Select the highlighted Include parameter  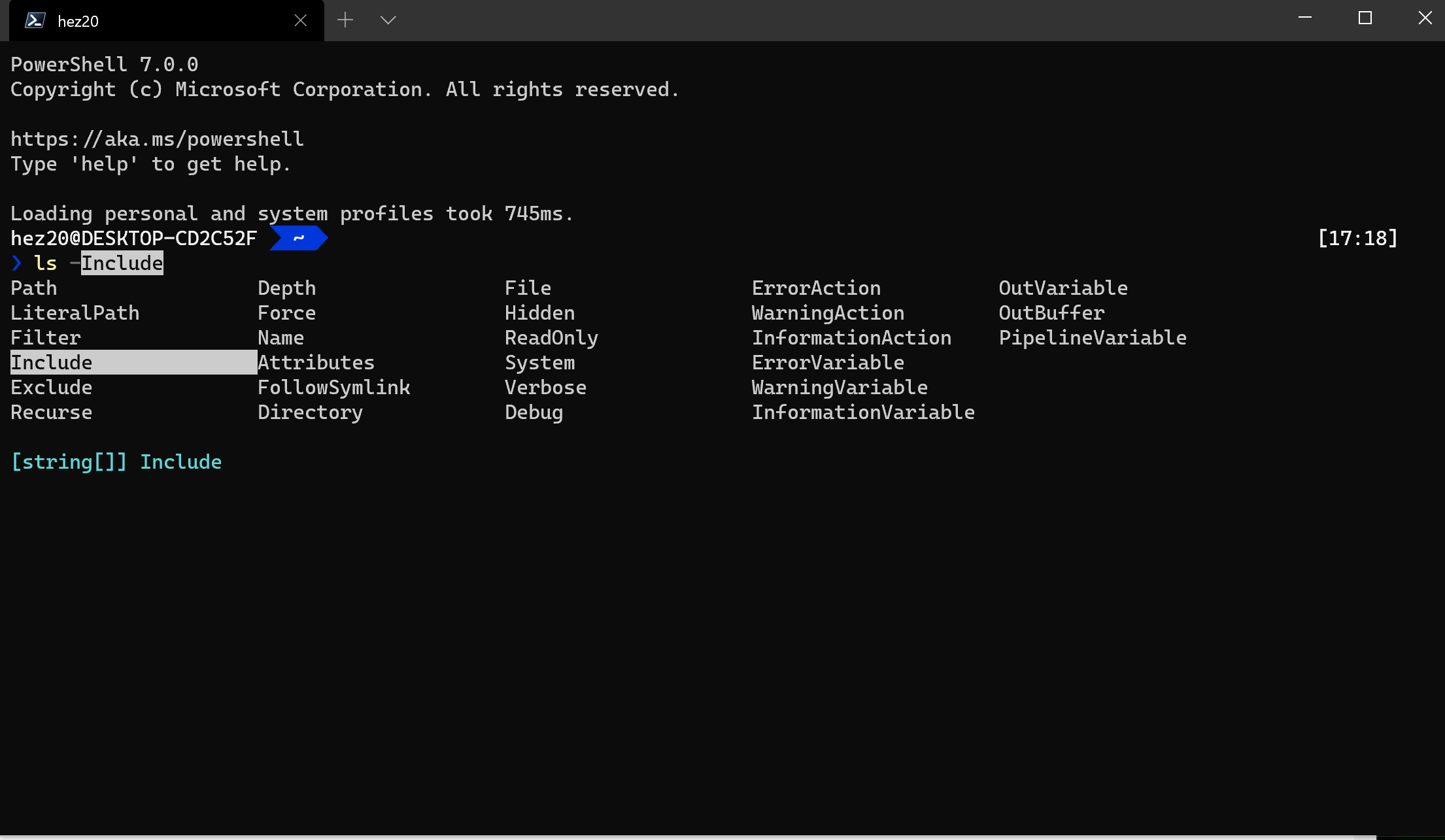[x=51, y=362]
